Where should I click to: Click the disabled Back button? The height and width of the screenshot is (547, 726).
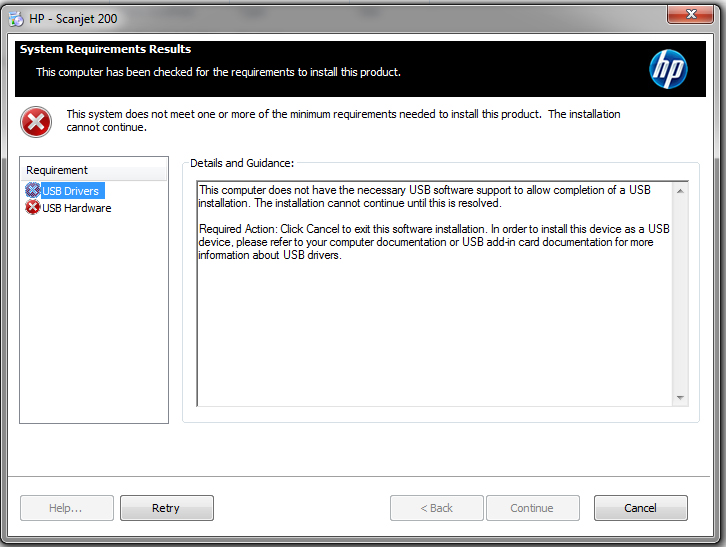click(x=437, y=508)
